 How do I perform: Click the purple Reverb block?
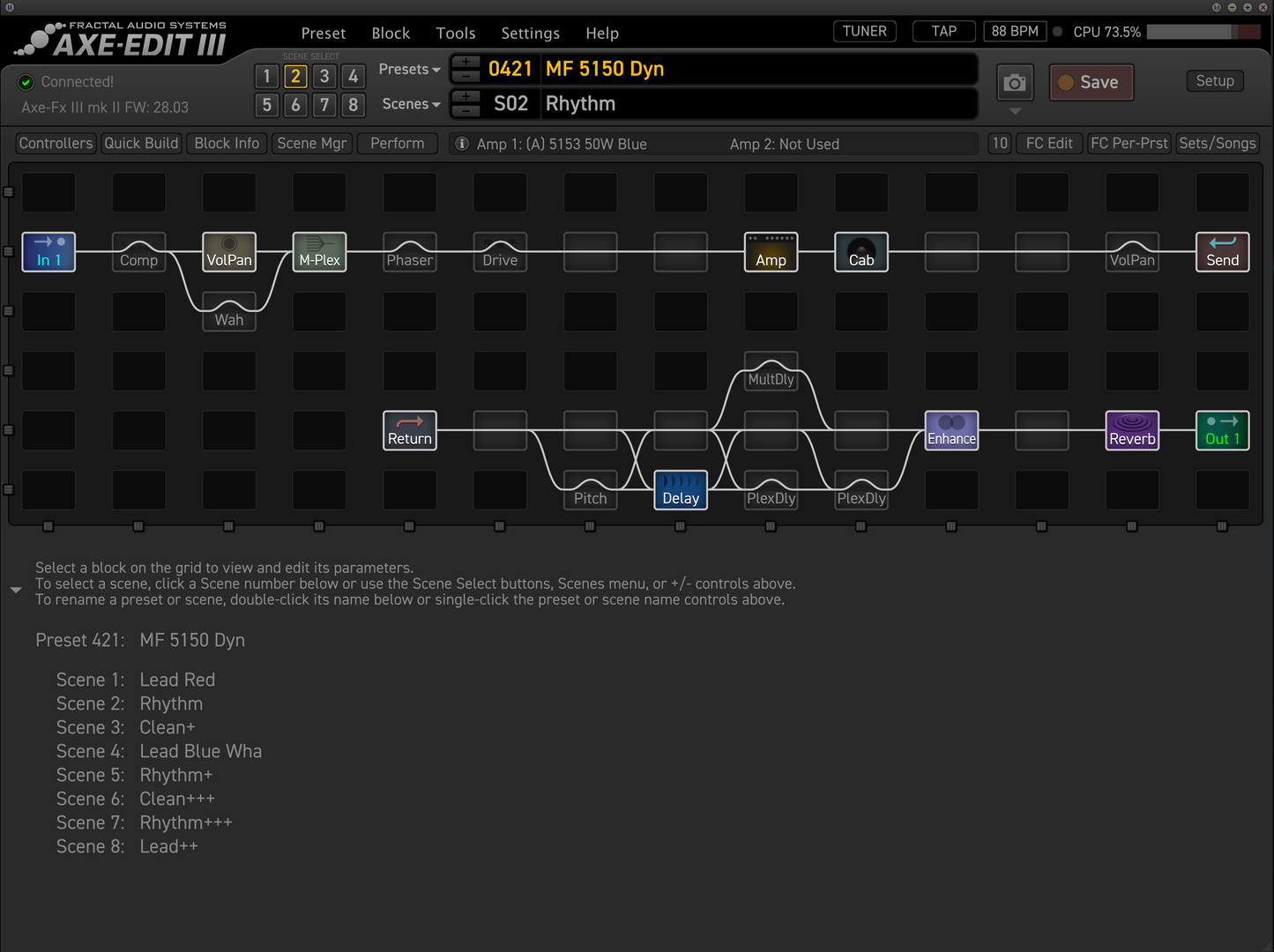[1132, 431]
